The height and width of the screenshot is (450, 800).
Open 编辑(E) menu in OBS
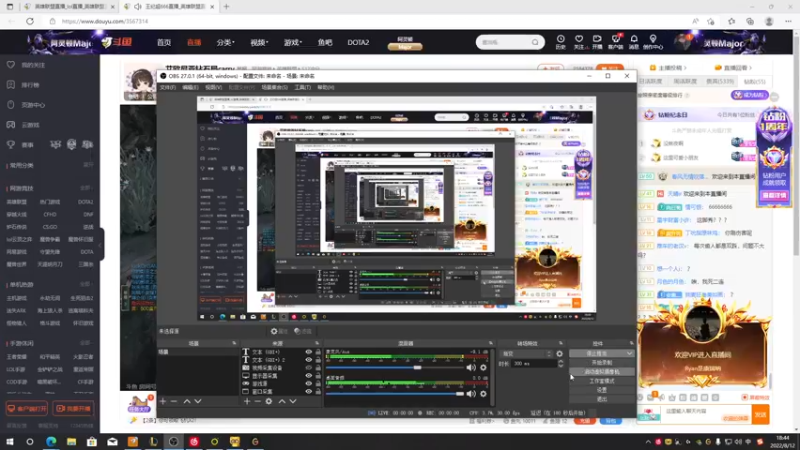pos(190,87)
